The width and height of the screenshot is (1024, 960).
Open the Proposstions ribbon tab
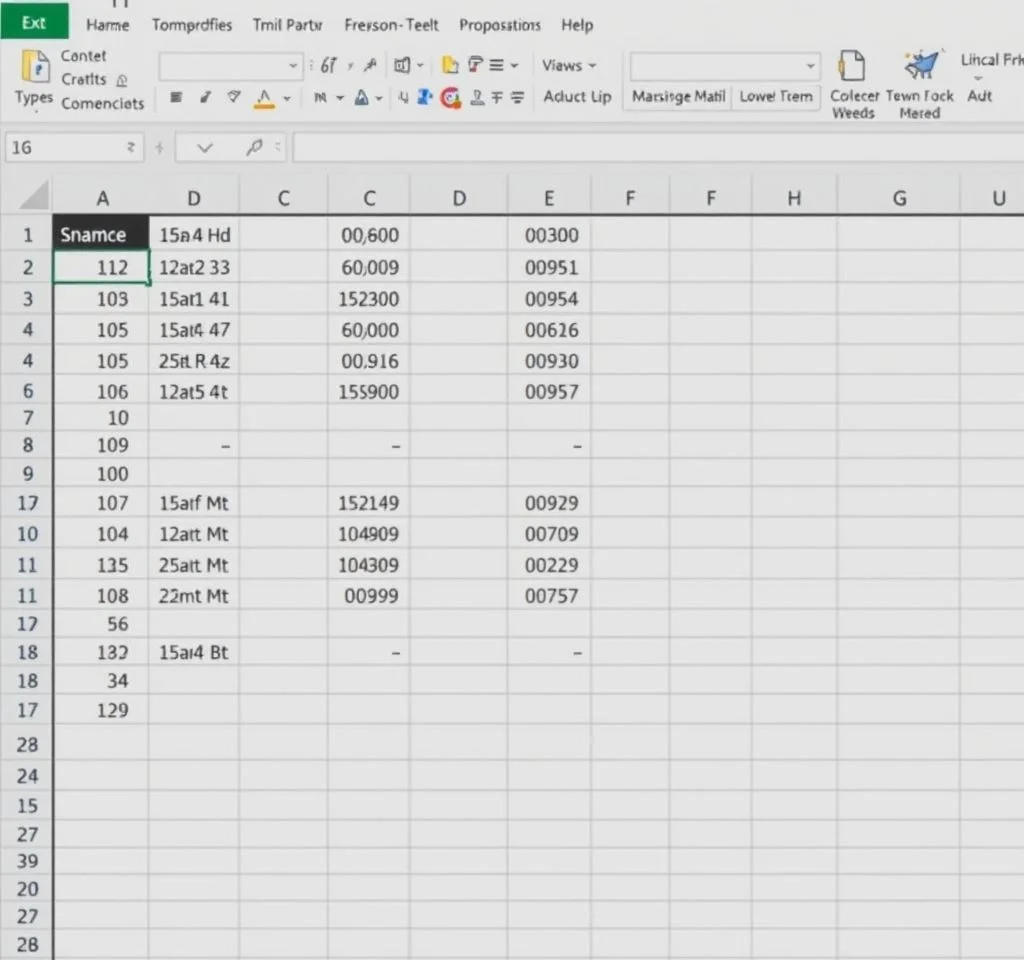(499, 25)
